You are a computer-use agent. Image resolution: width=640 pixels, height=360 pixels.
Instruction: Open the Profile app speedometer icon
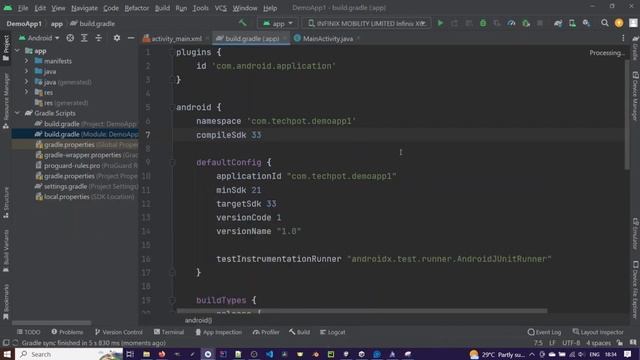pos(511,23)
